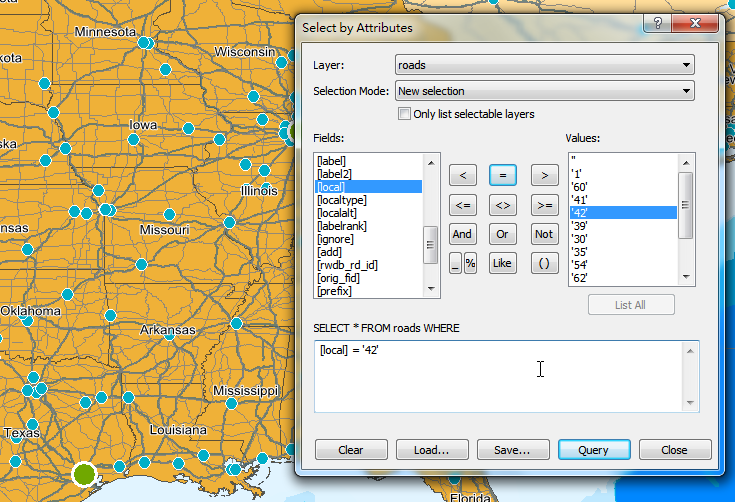Click Fields list scroll down arrow

(431, 289)
